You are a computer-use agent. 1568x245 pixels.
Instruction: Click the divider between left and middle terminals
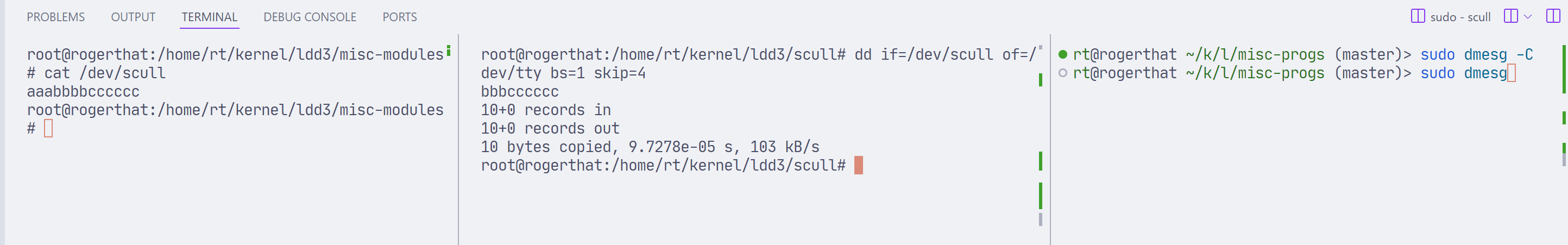(x=458, y=140)
